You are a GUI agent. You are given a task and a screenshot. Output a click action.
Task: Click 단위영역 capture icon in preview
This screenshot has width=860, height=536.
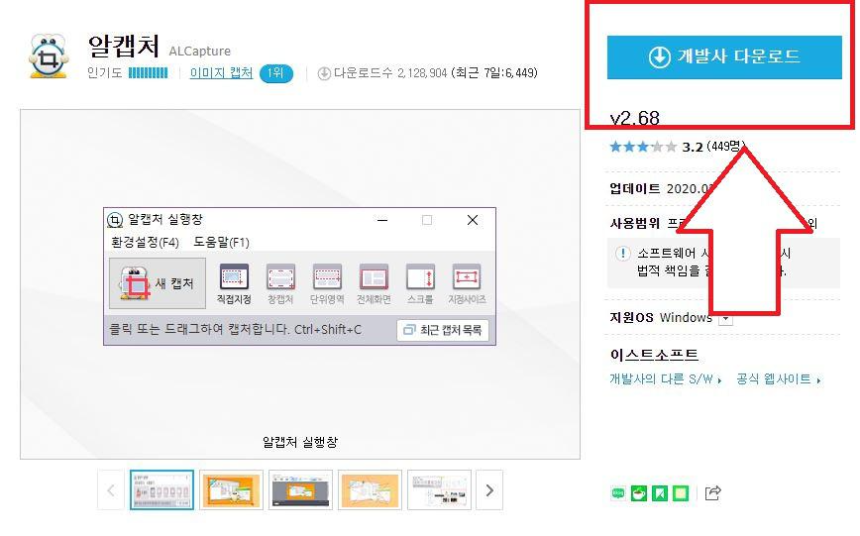pos(327,284)
